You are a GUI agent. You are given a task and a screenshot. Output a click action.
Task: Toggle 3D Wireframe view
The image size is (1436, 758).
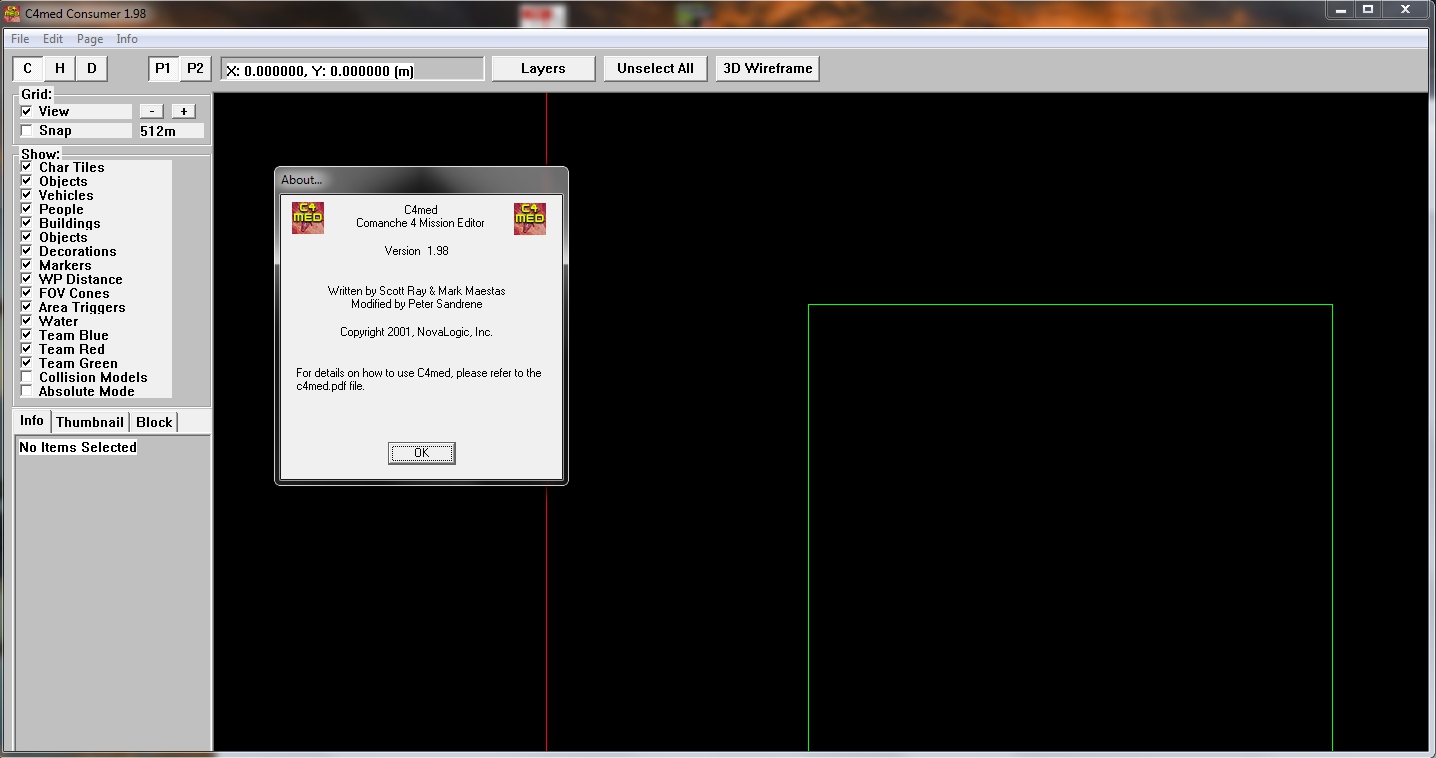point(767,68)
